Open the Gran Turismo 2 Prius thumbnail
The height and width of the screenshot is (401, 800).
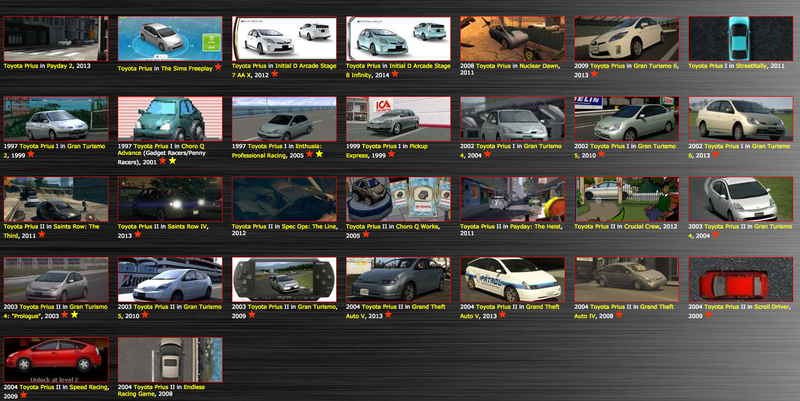pos(56,119)
